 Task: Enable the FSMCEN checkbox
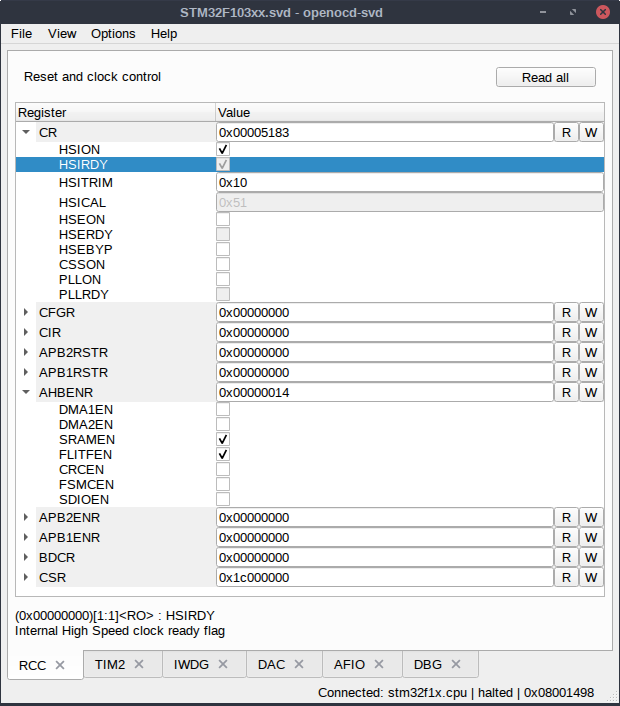[x=223, y=484]
